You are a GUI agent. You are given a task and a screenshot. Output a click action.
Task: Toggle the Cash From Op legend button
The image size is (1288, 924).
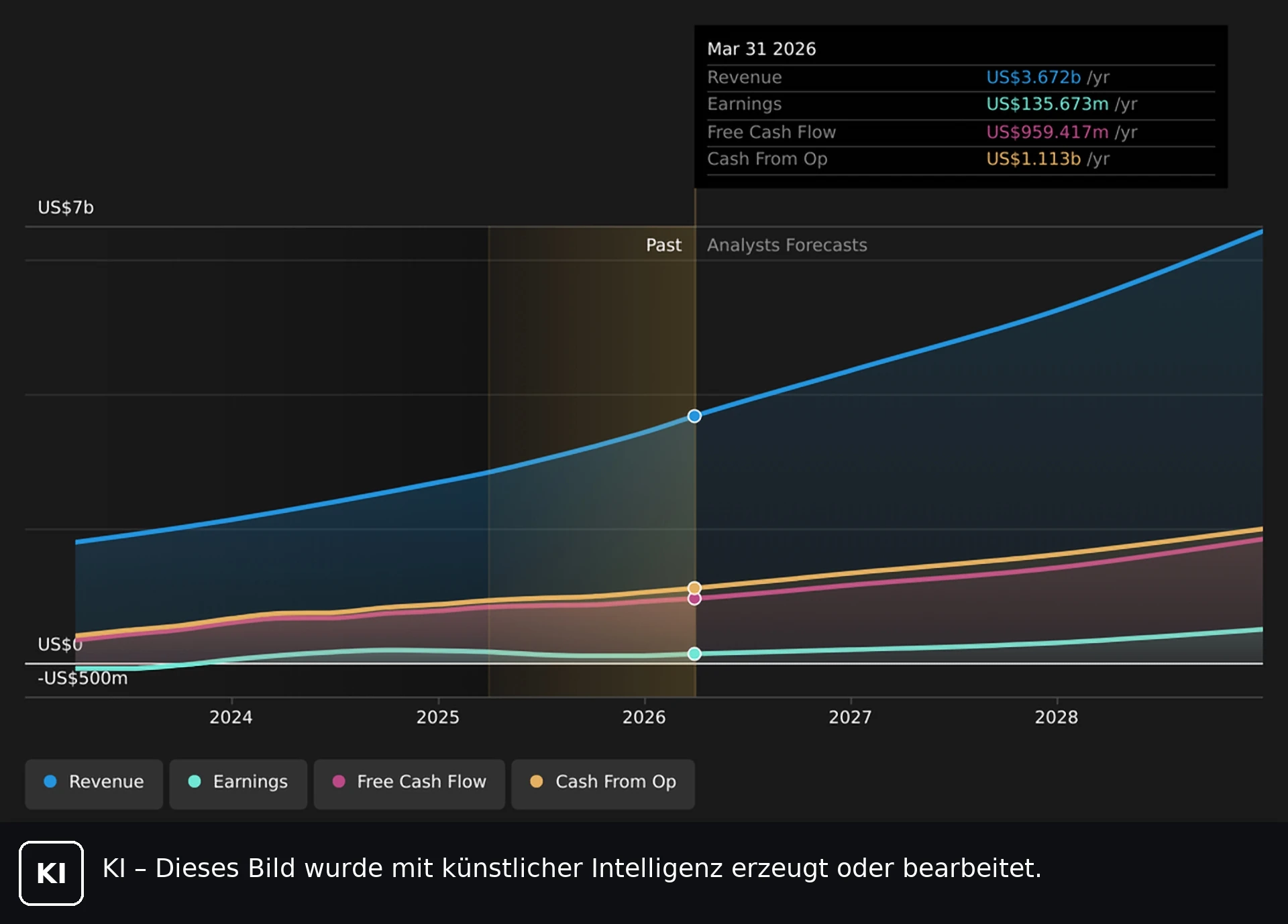point(603,784)
